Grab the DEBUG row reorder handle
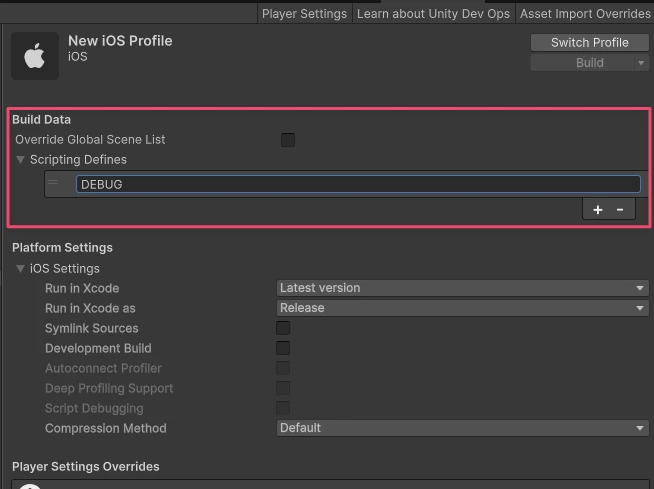 (x=53, y=182)
